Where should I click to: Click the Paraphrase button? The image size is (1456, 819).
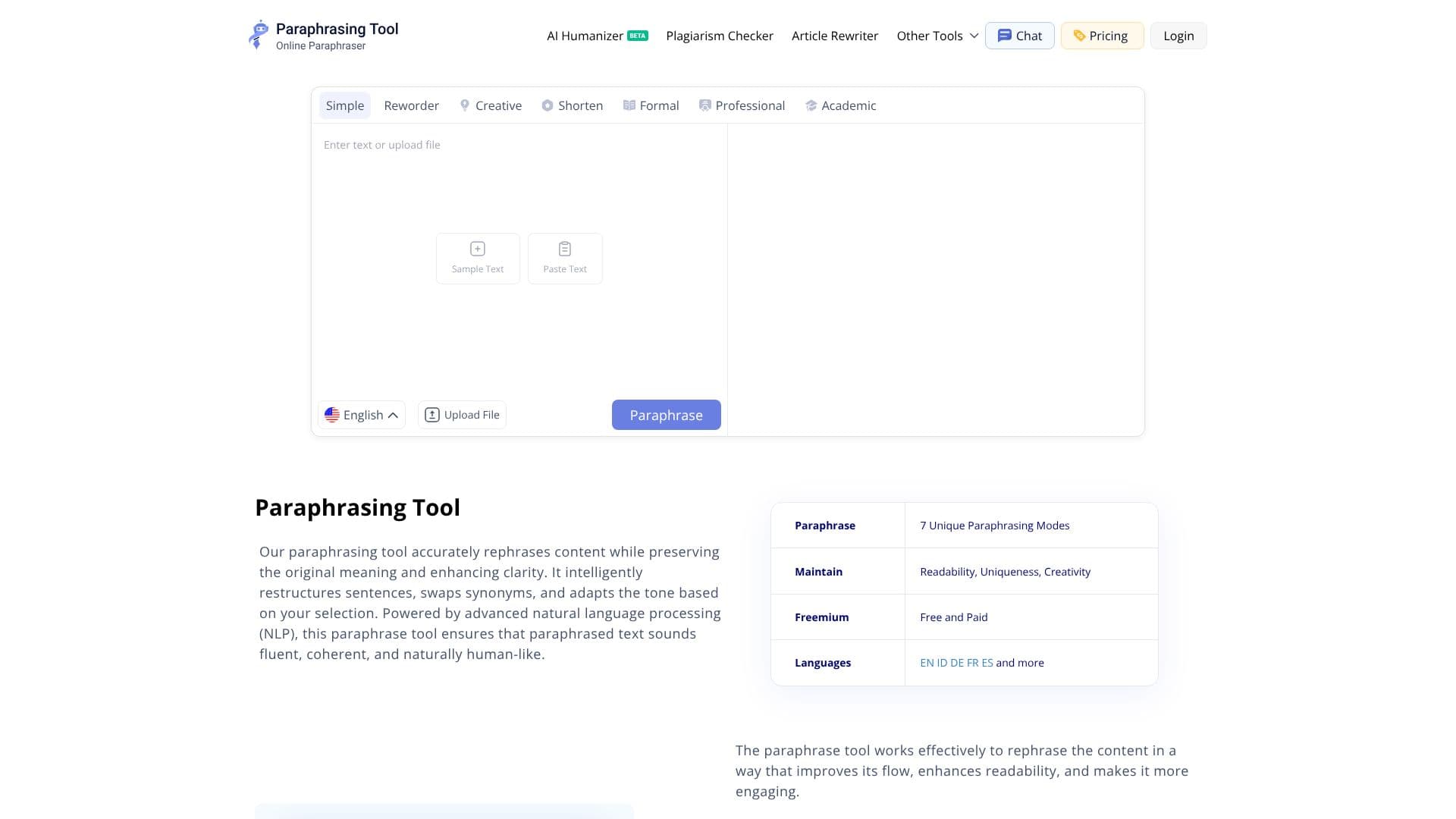pyautogui.click(x=667, y=415)
